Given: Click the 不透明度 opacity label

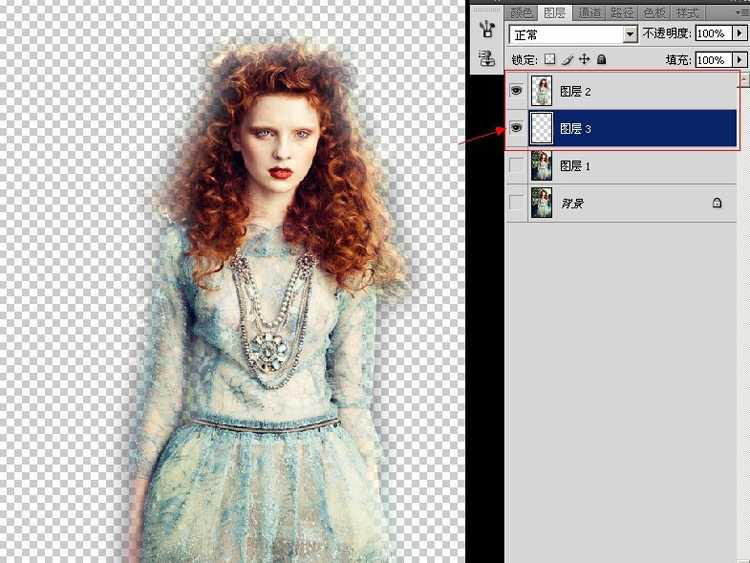Looking at the screenshot, I should click(666, 33).
